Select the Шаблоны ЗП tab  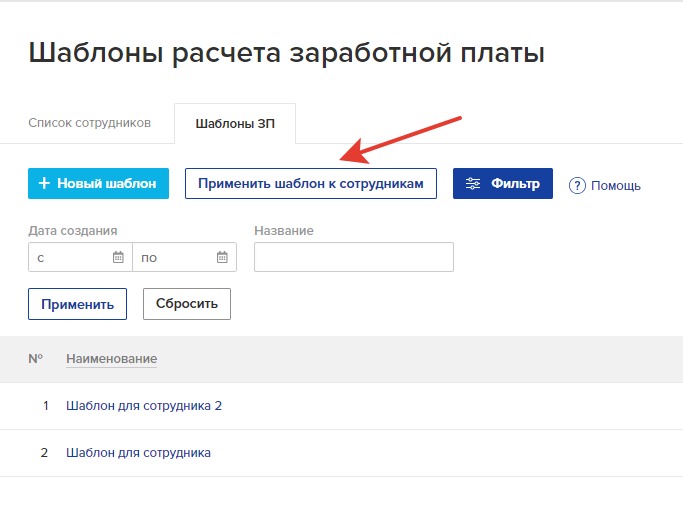pos(235,124)
